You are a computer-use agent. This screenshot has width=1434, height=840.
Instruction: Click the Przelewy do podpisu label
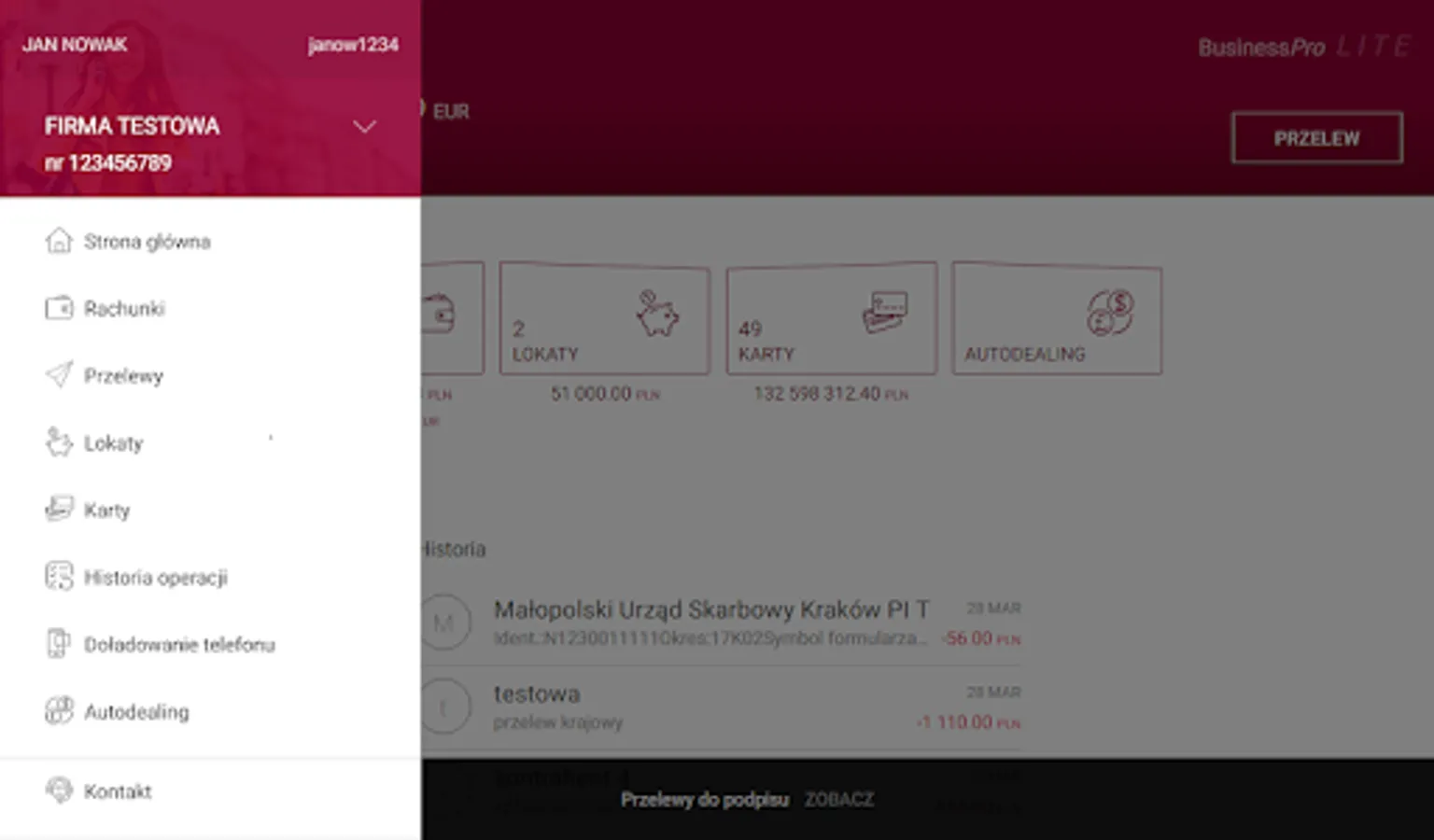(x=705, y=800)
